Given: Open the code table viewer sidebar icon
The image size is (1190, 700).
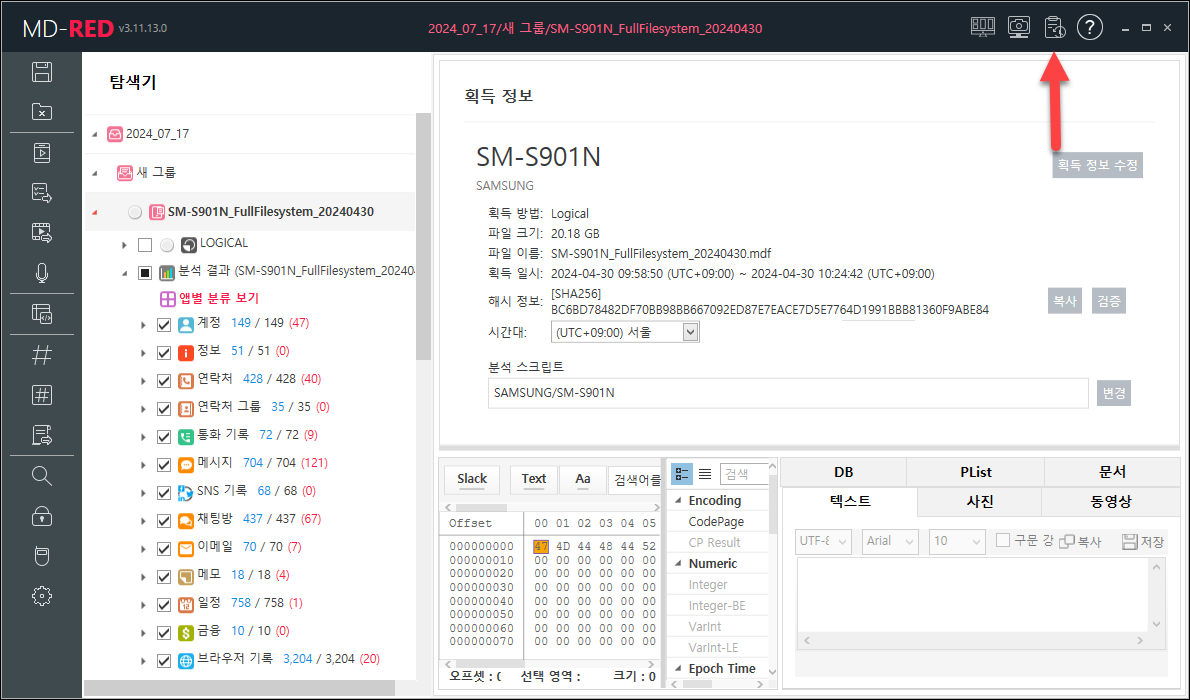Looking at the screenshot, I should pos(42,314).
